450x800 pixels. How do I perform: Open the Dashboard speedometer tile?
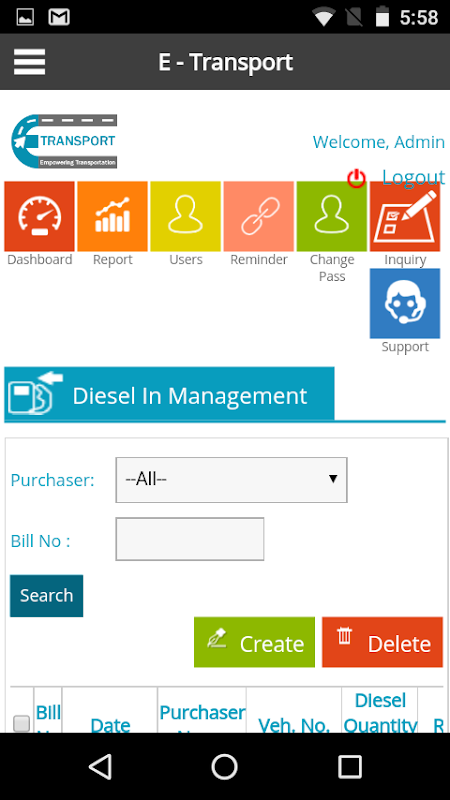[39, 216]
